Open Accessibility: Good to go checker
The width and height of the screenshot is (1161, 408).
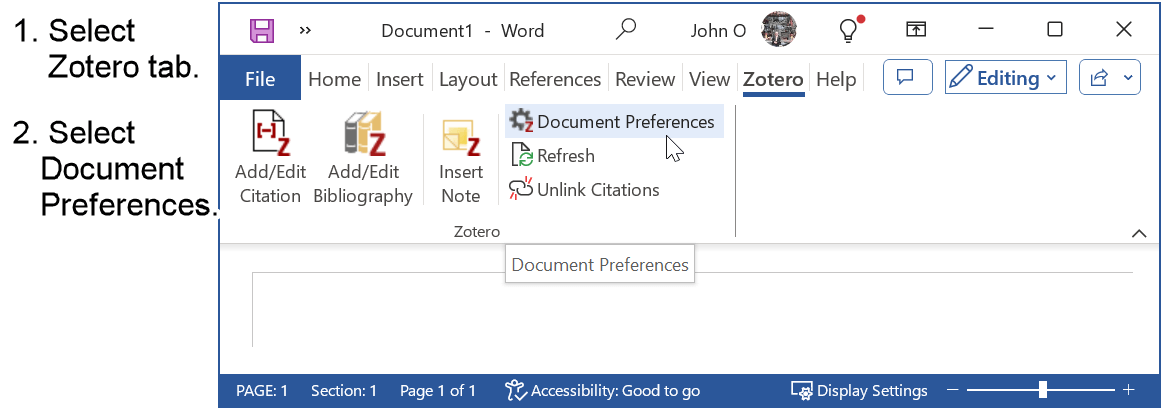[x=602, y=390]
